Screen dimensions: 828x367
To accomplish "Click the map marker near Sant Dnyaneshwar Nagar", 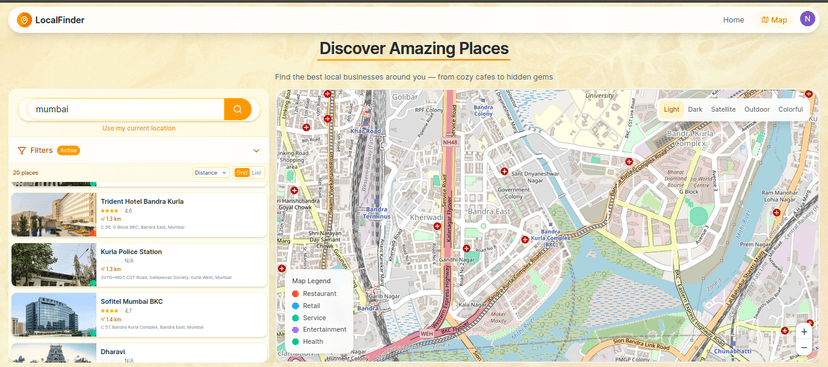I will (504, 172).
